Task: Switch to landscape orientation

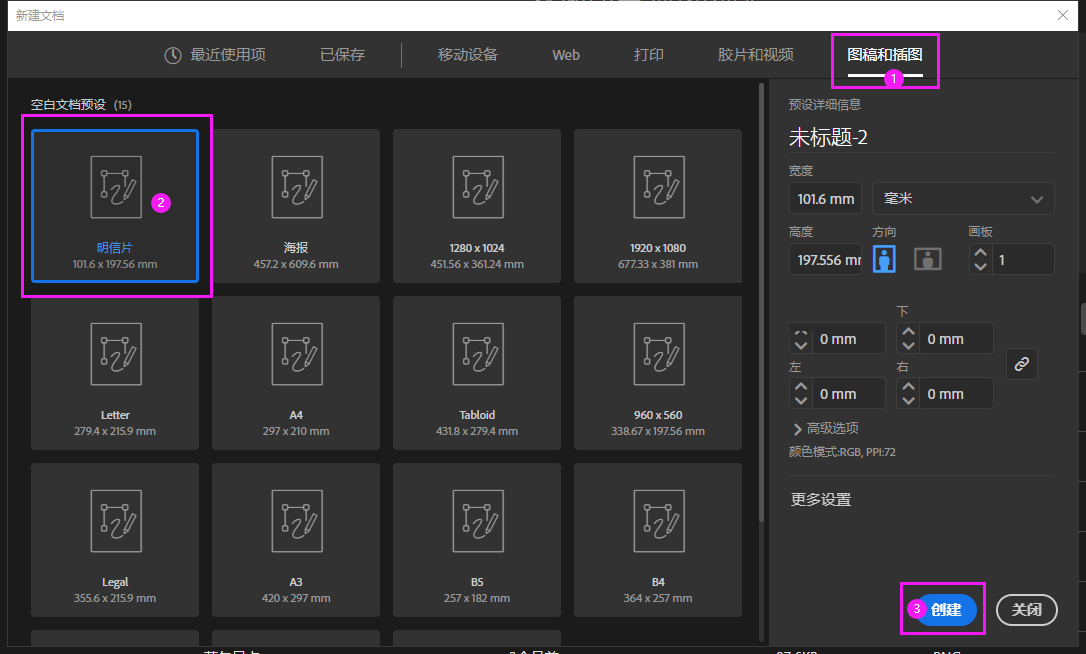Action: click(x=927, y=258)
